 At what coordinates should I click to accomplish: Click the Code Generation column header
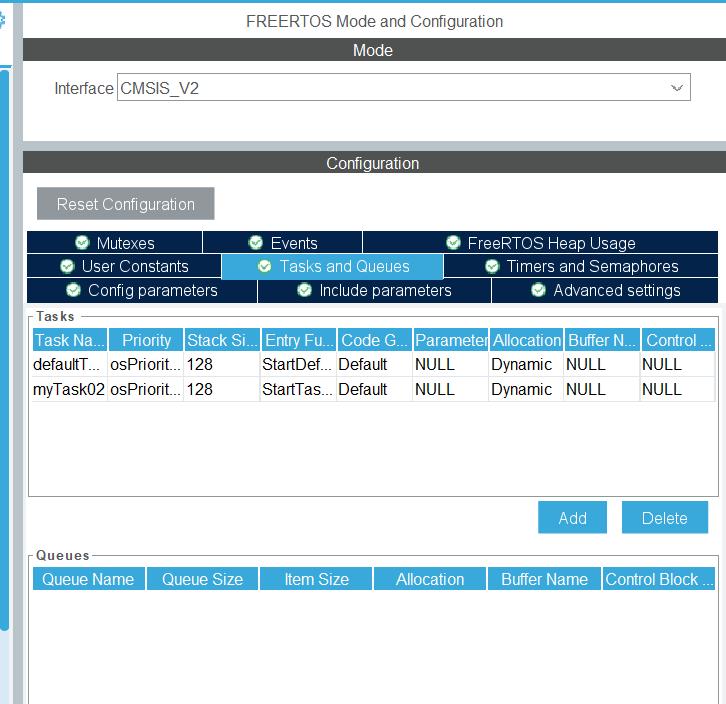375,340
